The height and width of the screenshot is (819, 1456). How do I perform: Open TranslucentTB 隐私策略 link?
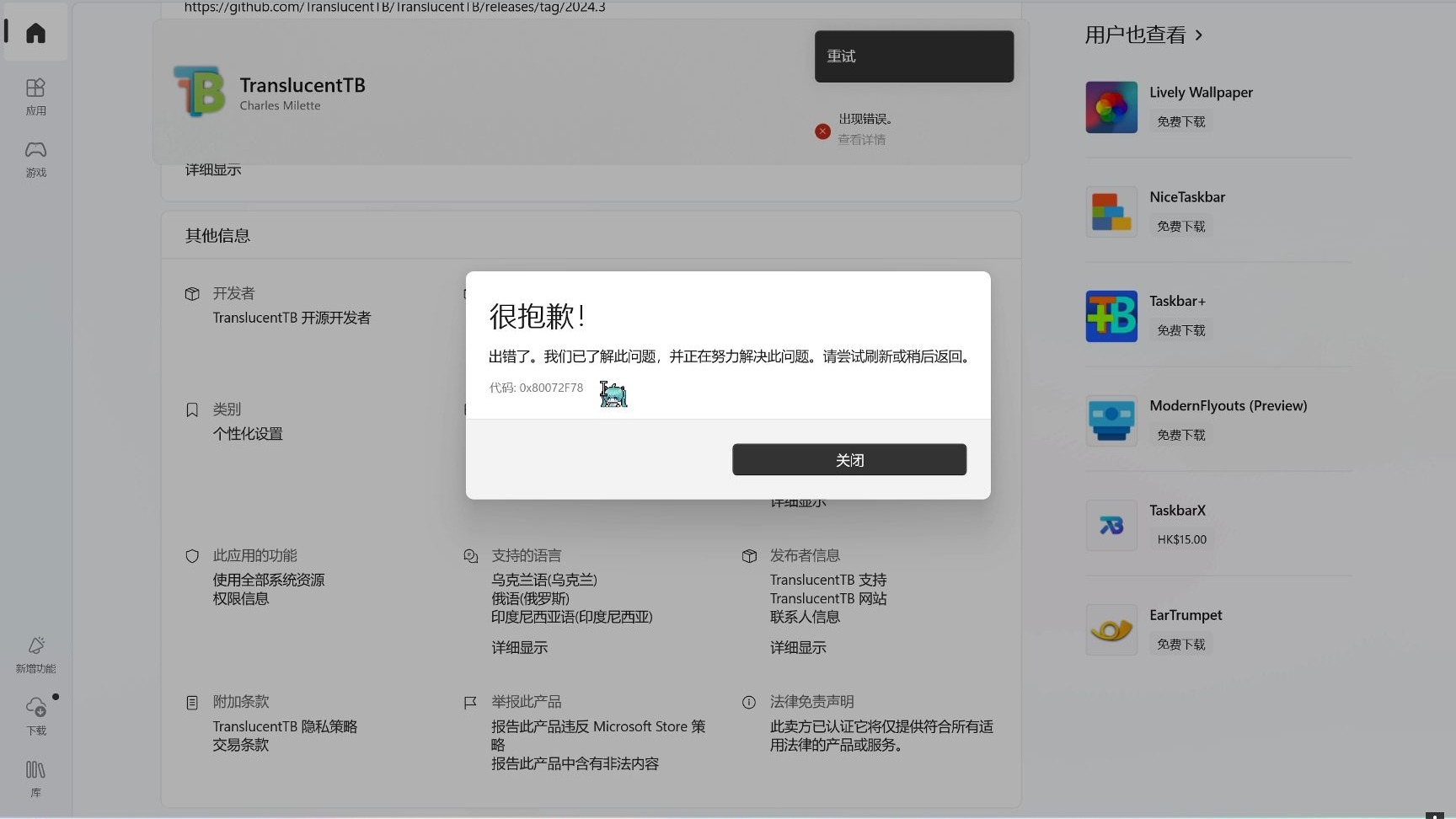pos(285,726)
